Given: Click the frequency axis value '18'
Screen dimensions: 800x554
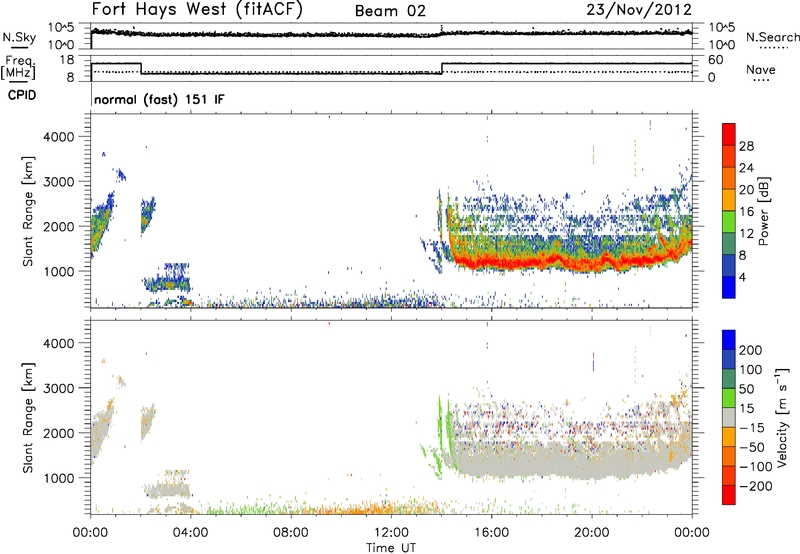Looking at the screenshot, I should point(66,60).
